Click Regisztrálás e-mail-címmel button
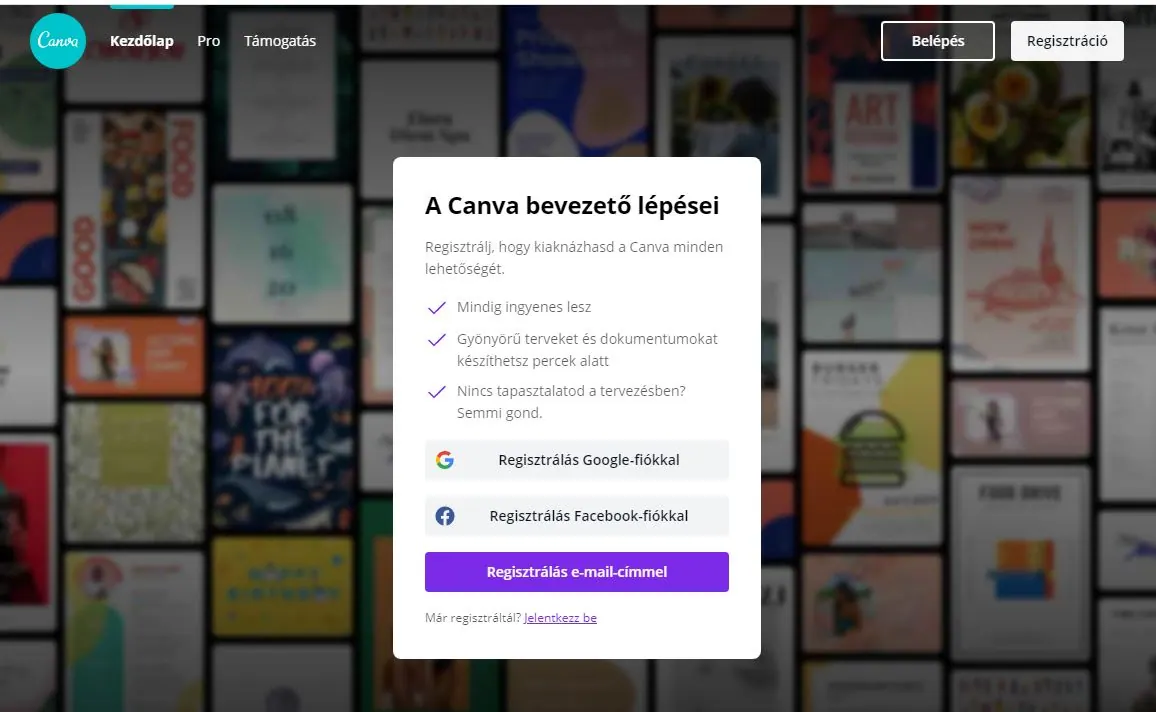 click(x=577, y=572)
